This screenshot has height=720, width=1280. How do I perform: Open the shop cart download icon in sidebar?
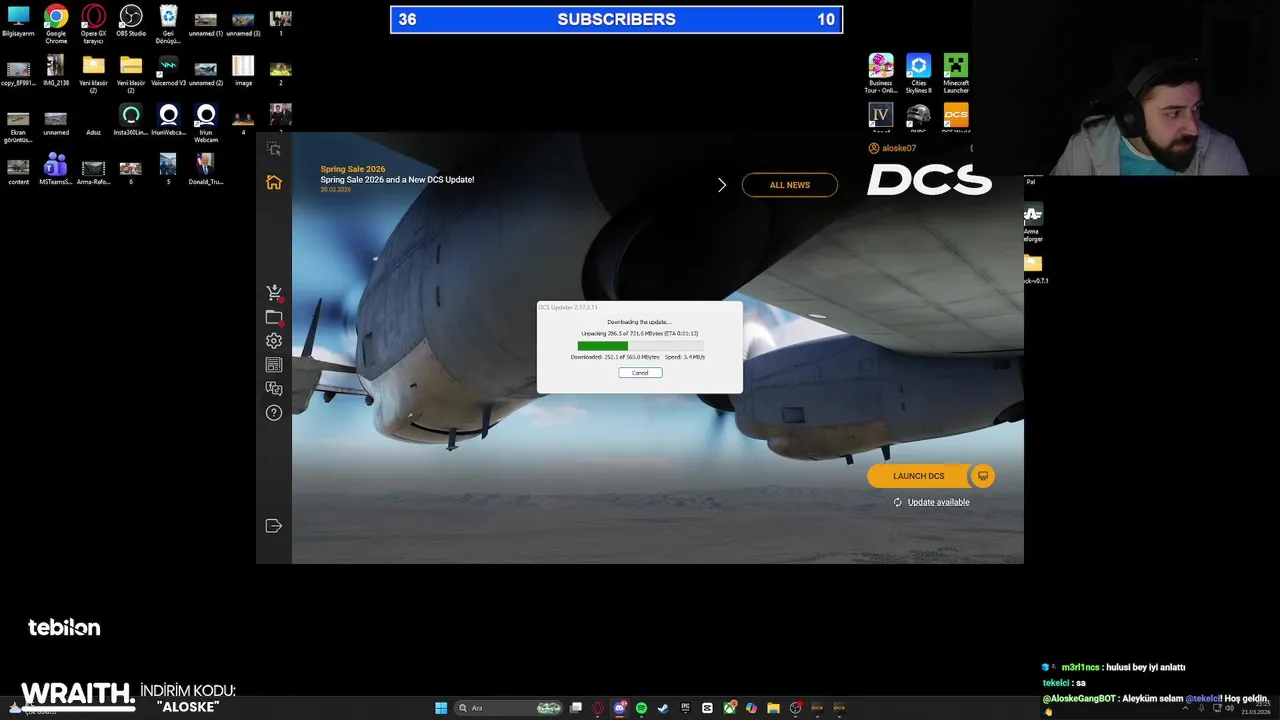(273, 293)
